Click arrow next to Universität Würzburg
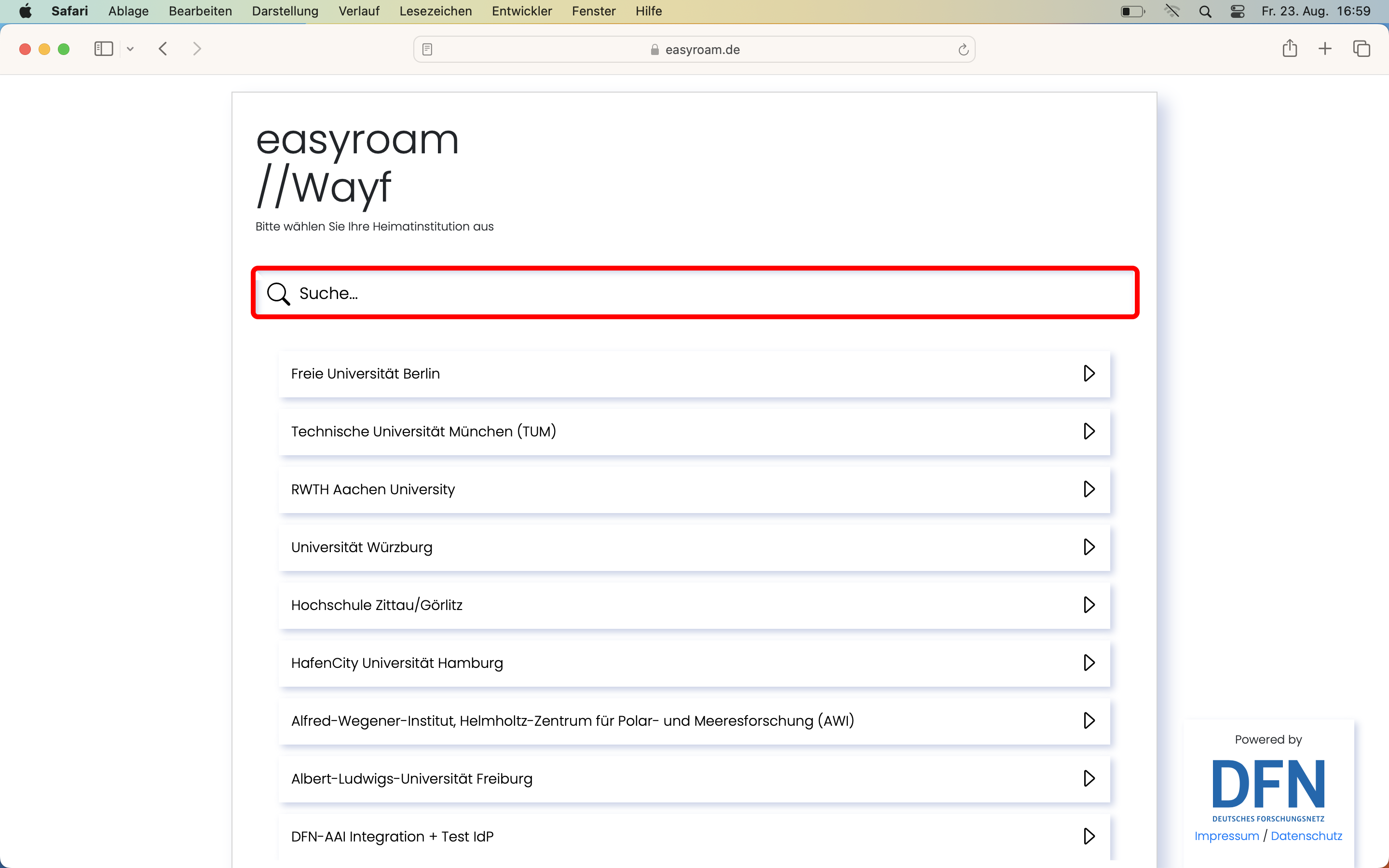The width and height of the screenshot is (1389, 868). pos(1089,547)
